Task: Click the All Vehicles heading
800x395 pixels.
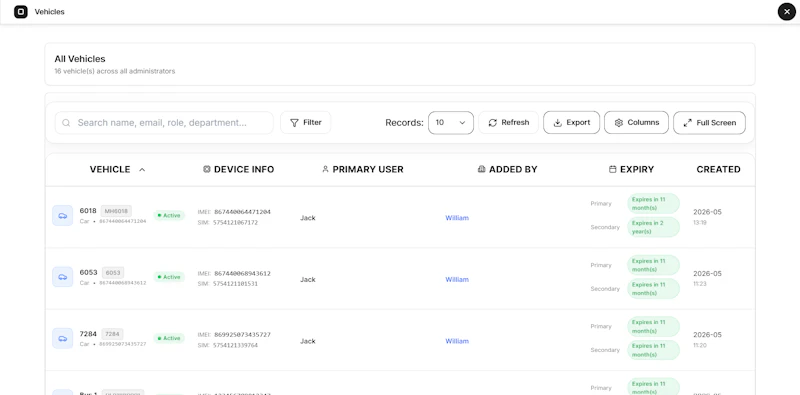Action: click(x=80, y=59)
